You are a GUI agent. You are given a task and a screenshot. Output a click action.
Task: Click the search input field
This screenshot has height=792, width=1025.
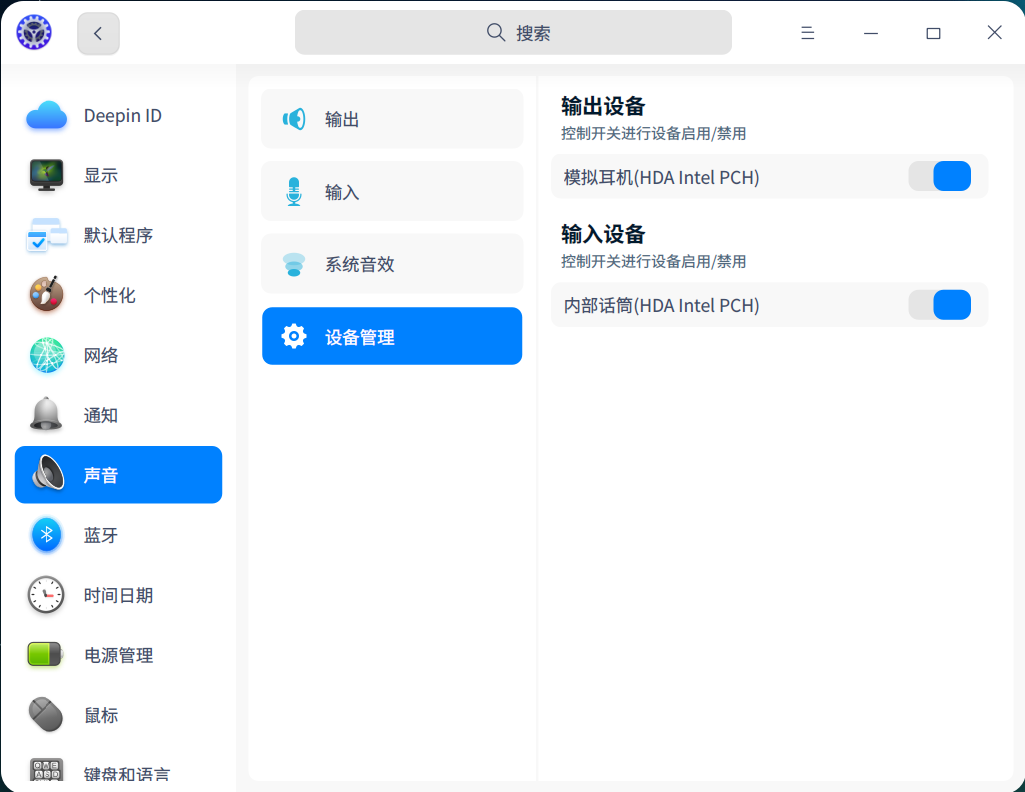point(512,32)
